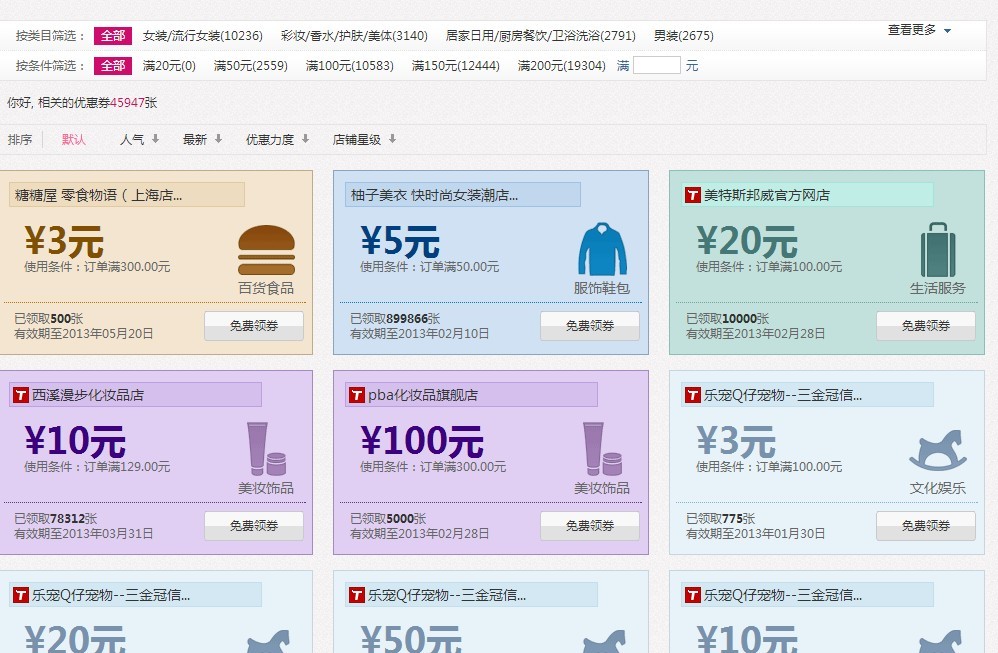Open 西溪漫步化妆品店 shop title

tap(88, 395)
